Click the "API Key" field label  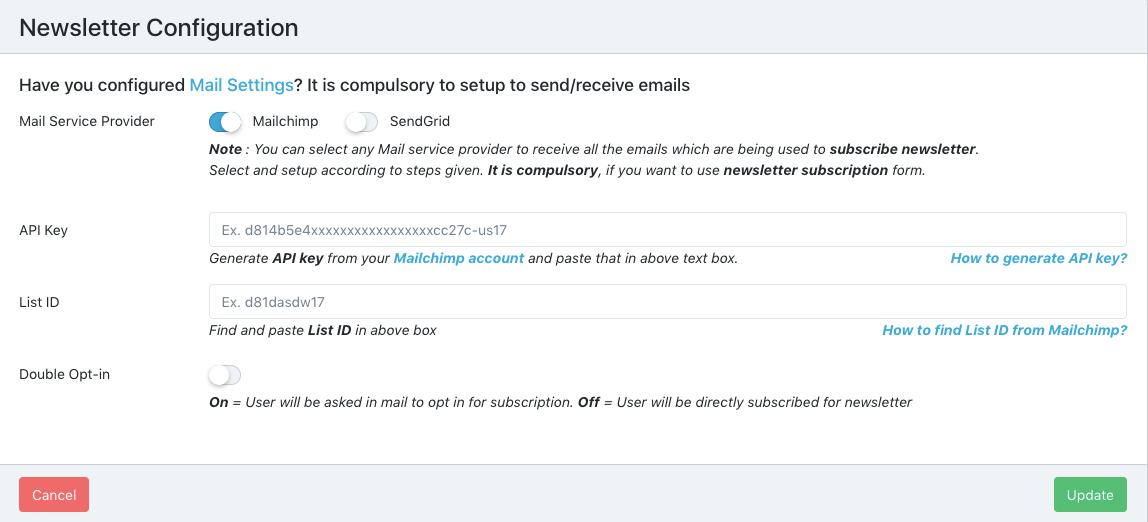tap(44, 230)
